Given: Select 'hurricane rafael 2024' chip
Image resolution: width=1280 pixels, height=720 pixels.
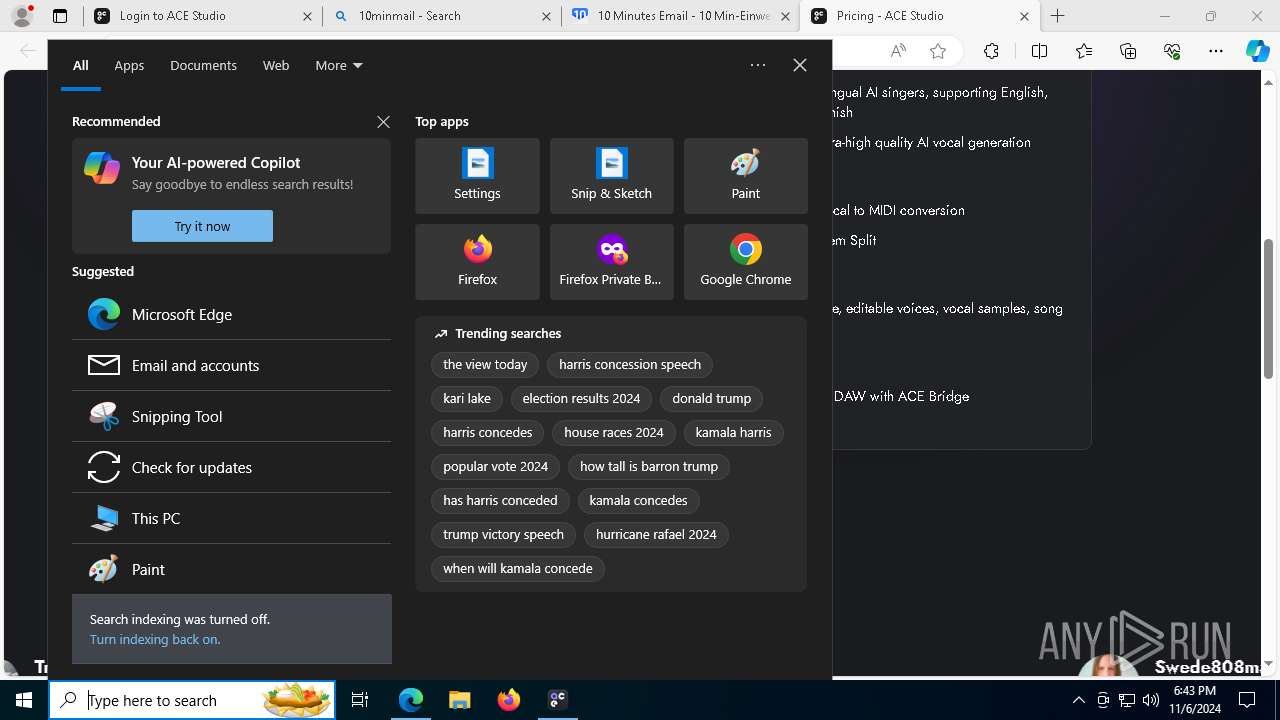Looking at the screenshot, I should click(656, 535).
